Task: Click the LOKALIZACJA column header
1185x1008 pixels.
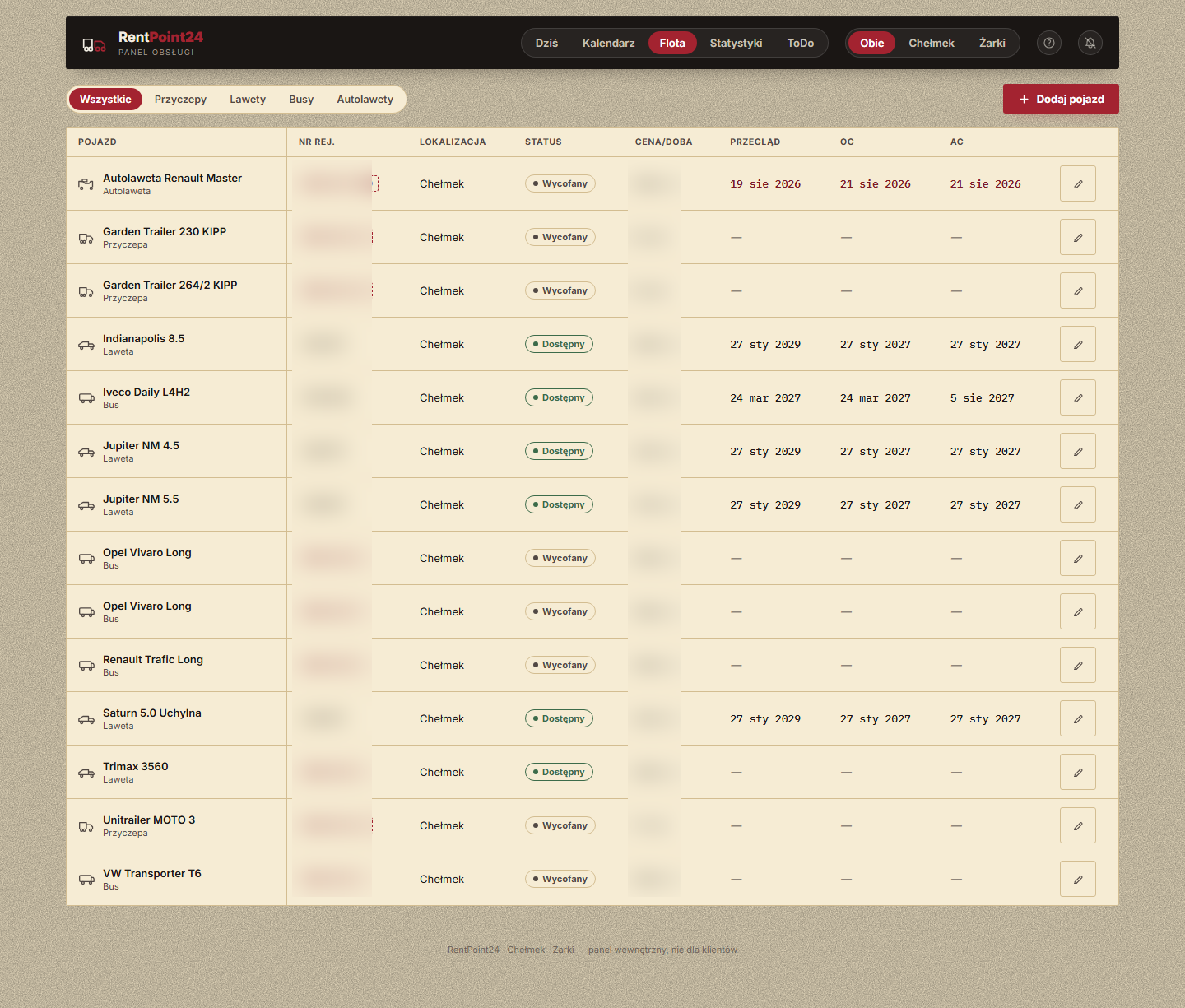Action: pos(453,142)
